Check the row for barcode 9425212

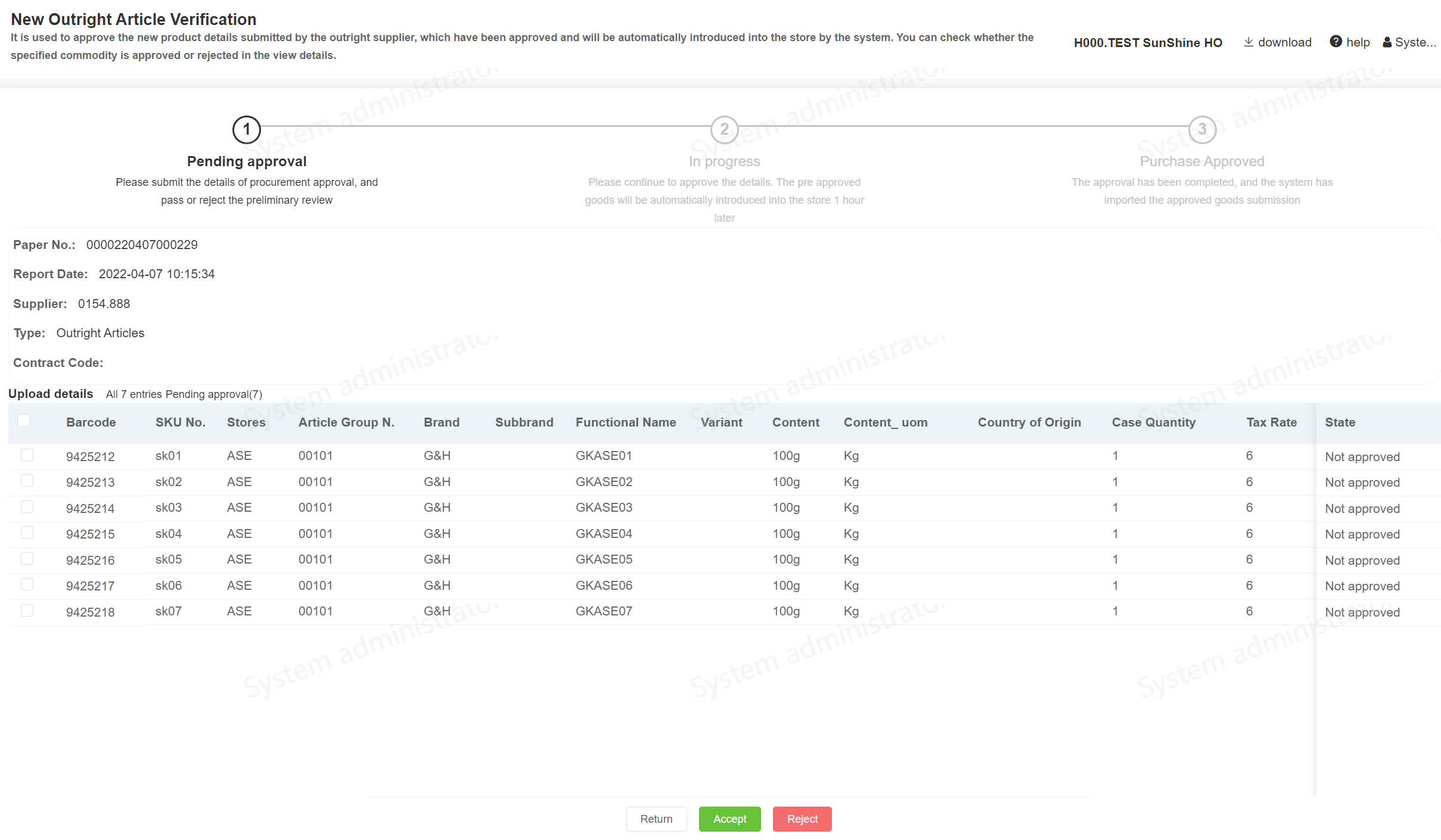click(x=27, y=455)
